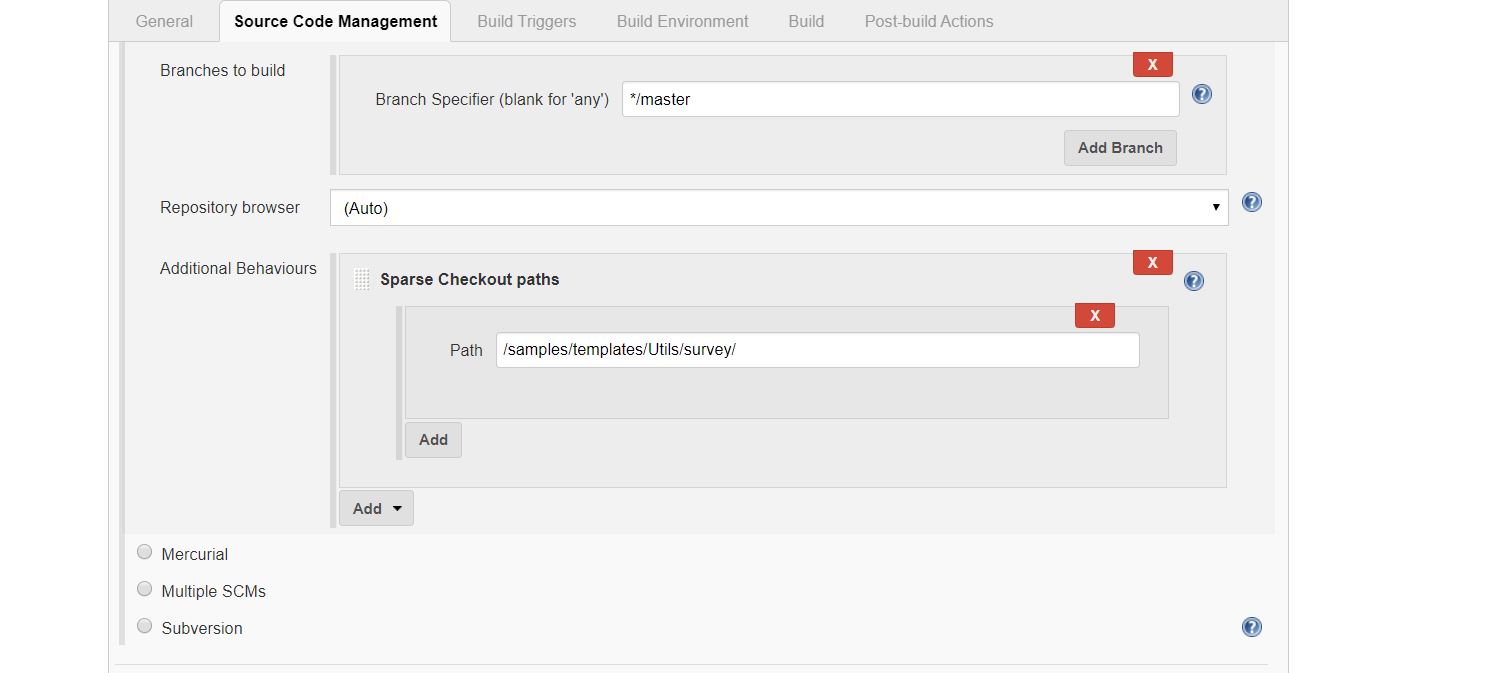
Task: Click the Branches to build label
Action: pyautogui.click(x=222, y=70)
